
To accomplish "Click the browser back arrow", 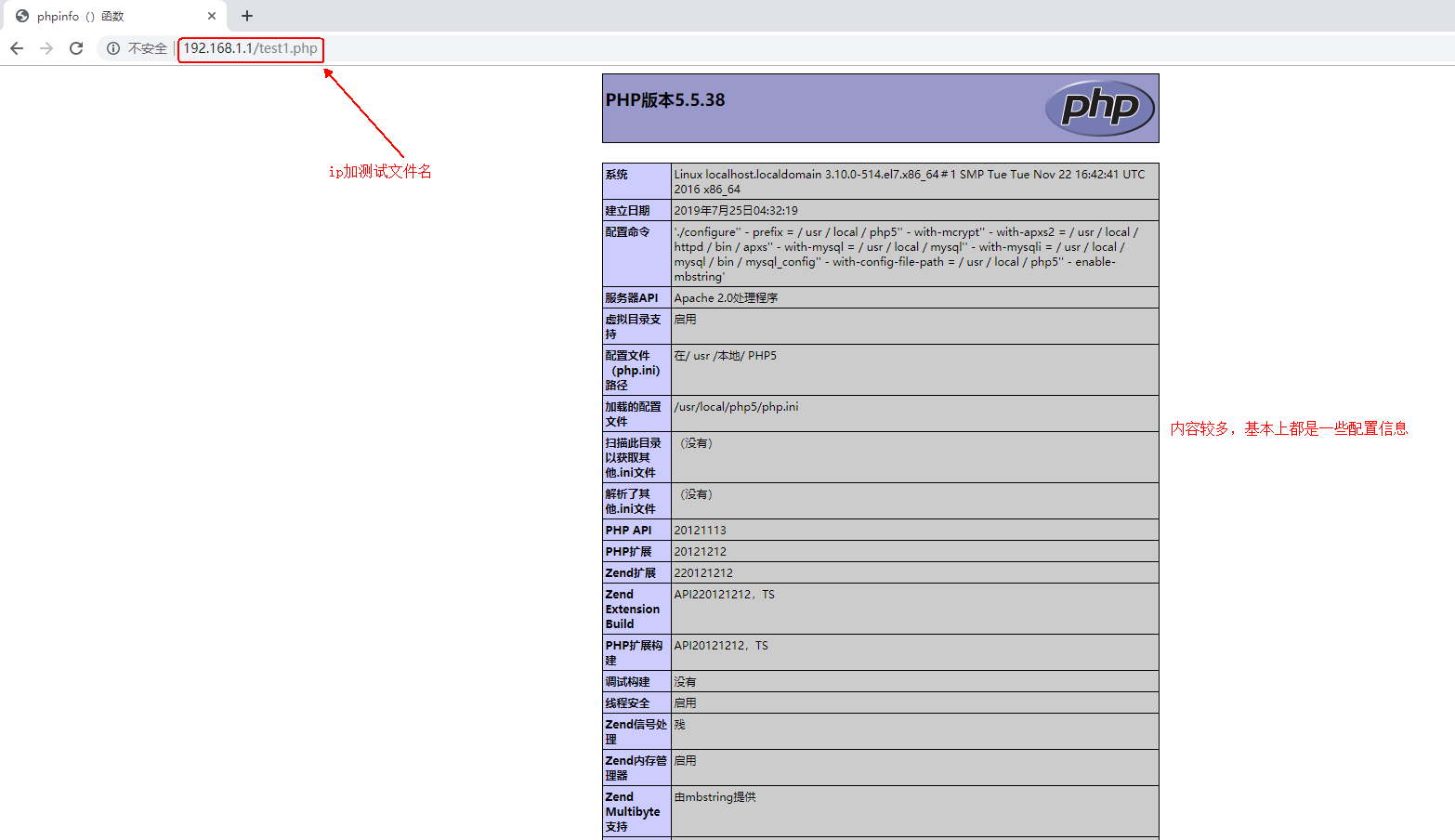I will [x=17, y=48].
